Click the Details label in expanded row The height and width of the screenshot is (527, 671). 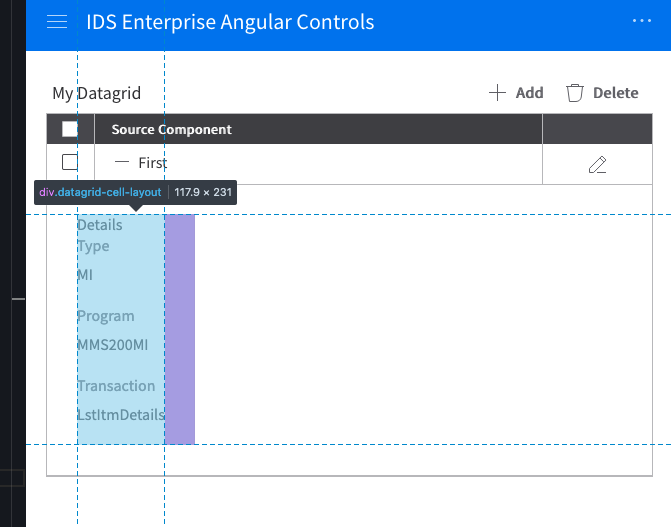pos(100,225)
